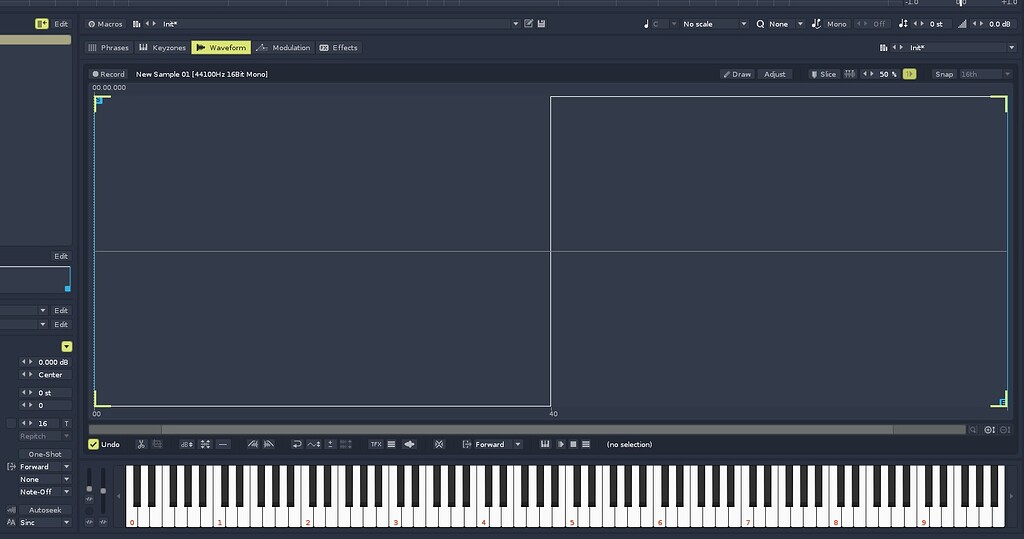Click the maximize/normalize volume icon
This screenshot has width=1024, height=539.
tap(205, 444)
